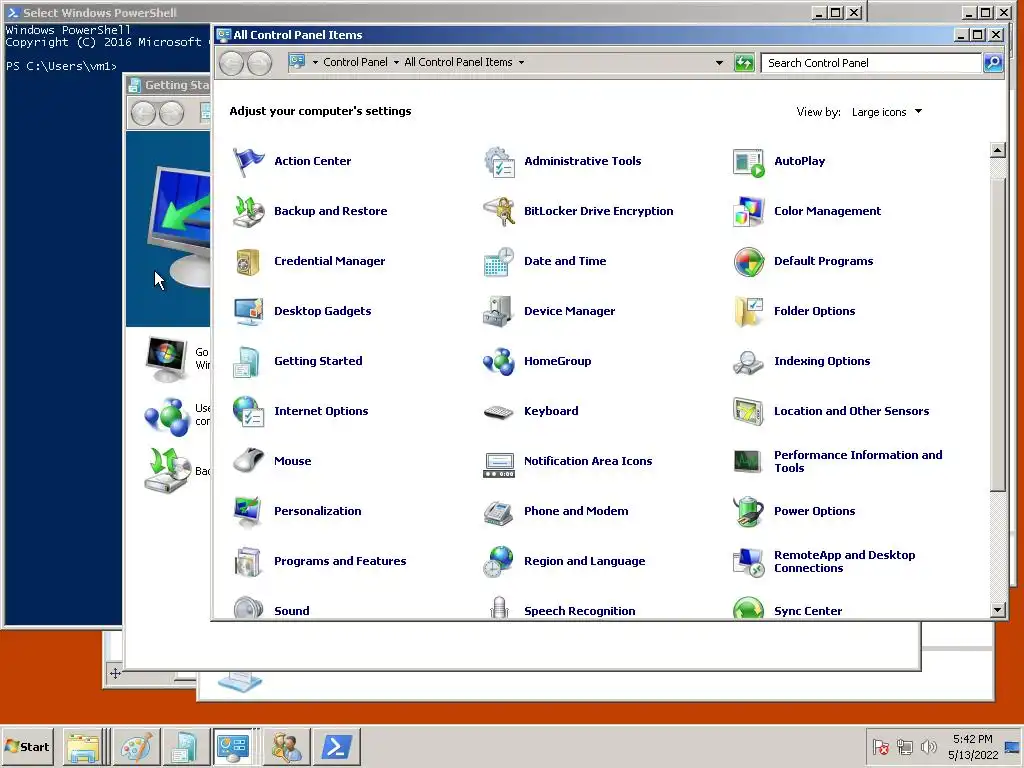Click the Mouse icon
The height and width of the screenshot is (768, 1024).
click(x=248, y=461)
